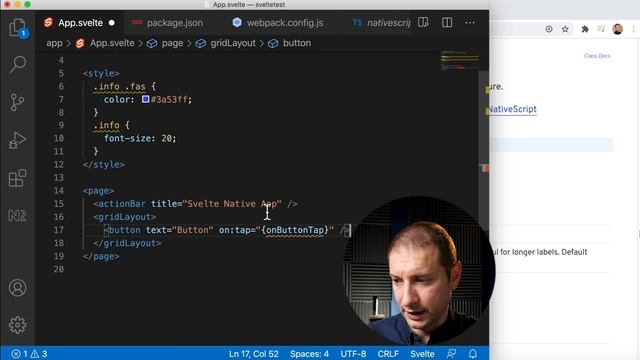
Task: Open the NativeScript link in browser
Action: click(512, 109)
